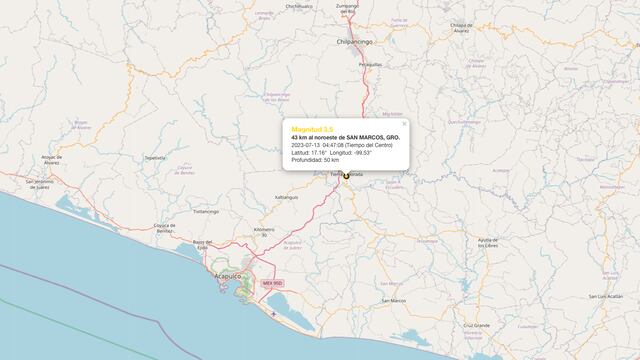Click the Chilpancingo city label
Viewport: 640px width, 360px height.
coord(355,42)
